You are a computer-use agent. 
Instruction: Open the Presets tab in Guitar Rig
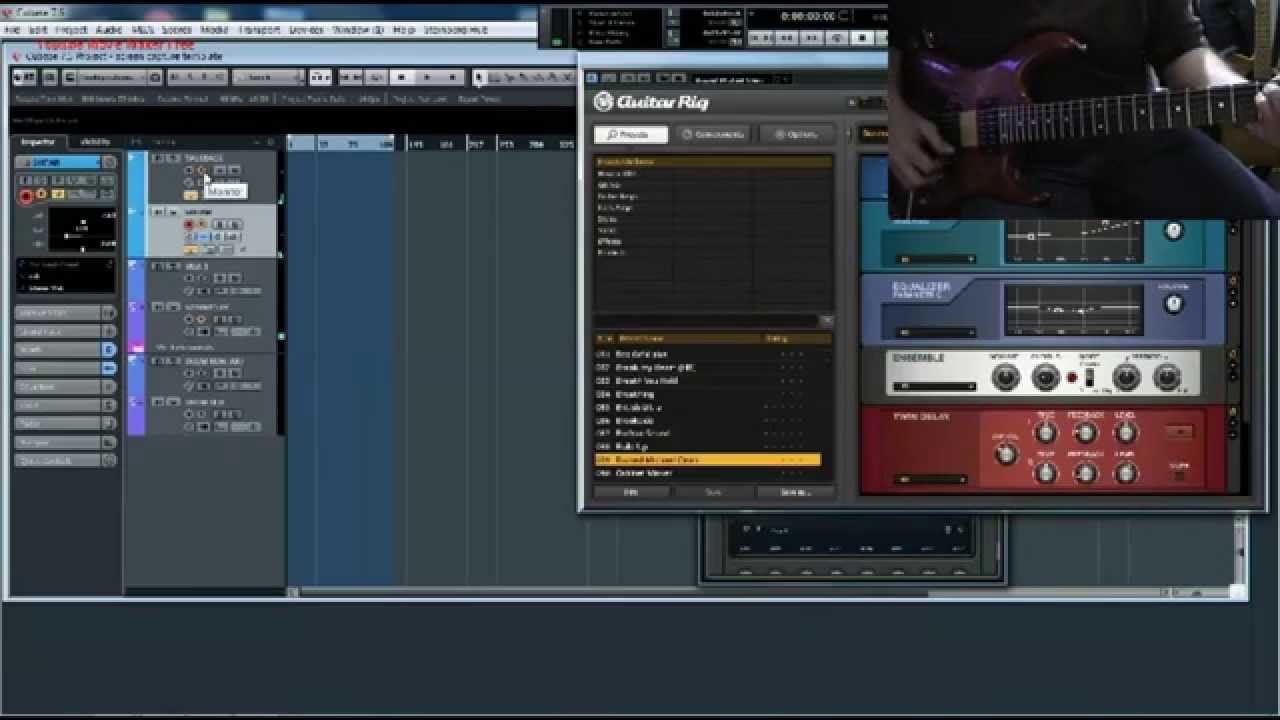click(630, 134)
